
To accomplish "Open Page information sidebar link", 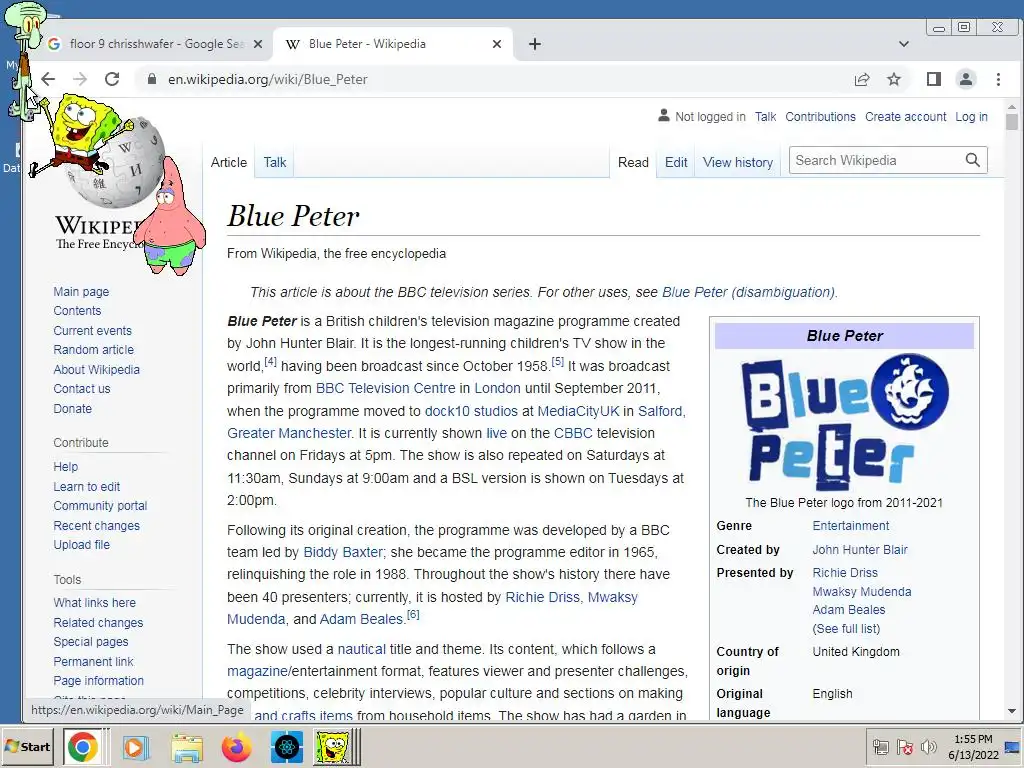I will click(x=99, y=680).
